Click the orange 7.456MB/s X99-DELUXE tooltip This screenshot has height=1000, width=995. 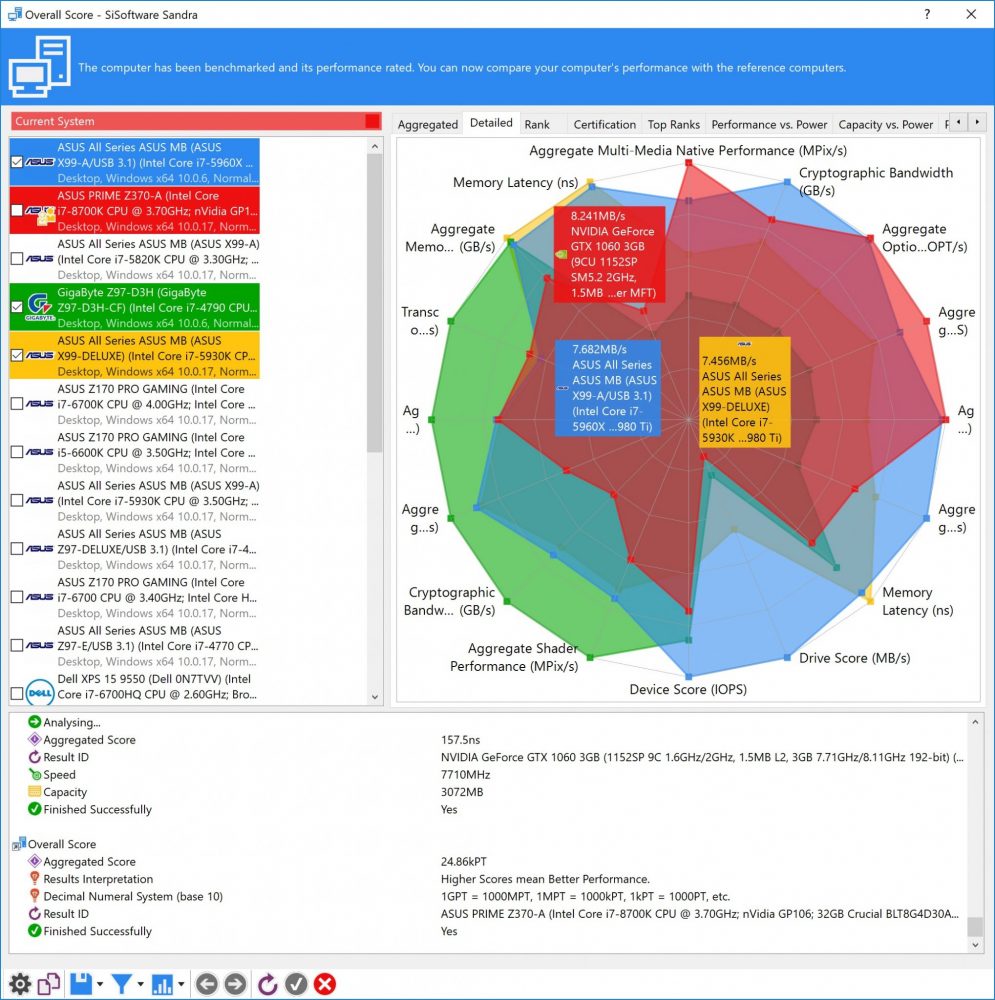coord(744,392)
